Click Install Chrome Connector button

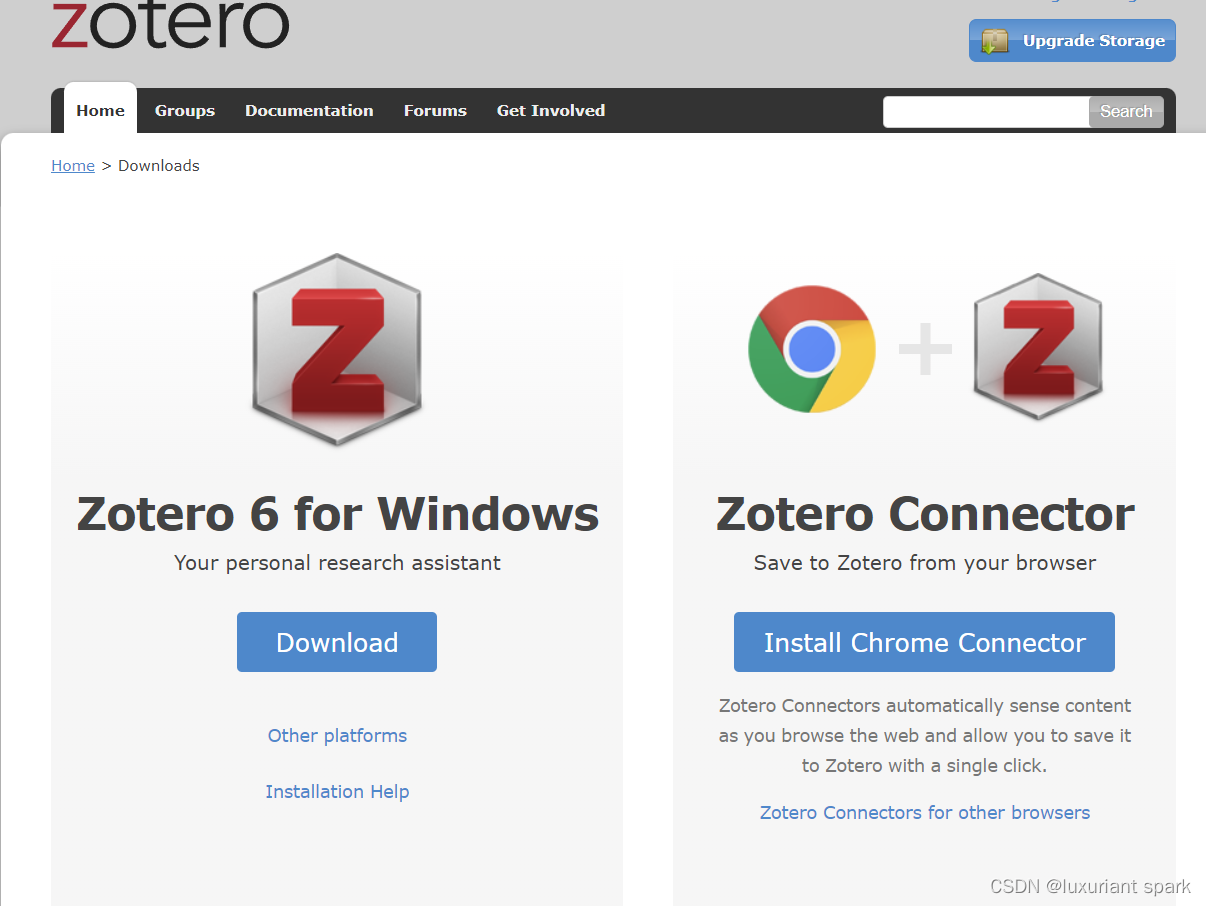[x=924, y=642]
